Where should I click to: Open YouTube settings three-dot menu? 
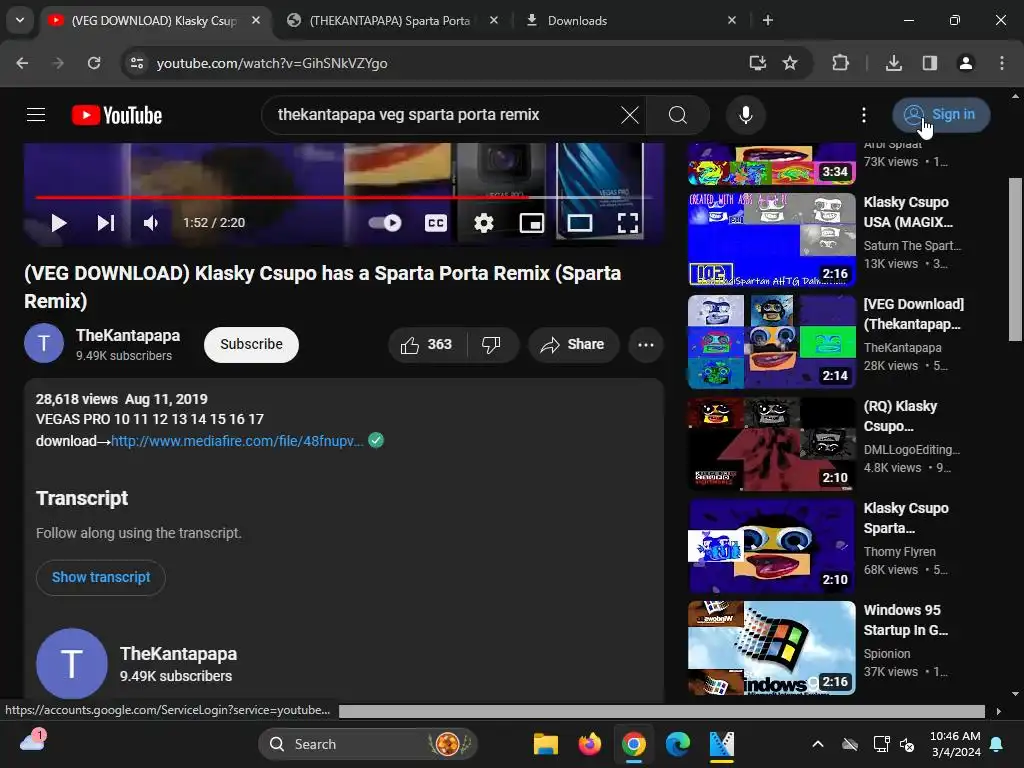point(863,115)
